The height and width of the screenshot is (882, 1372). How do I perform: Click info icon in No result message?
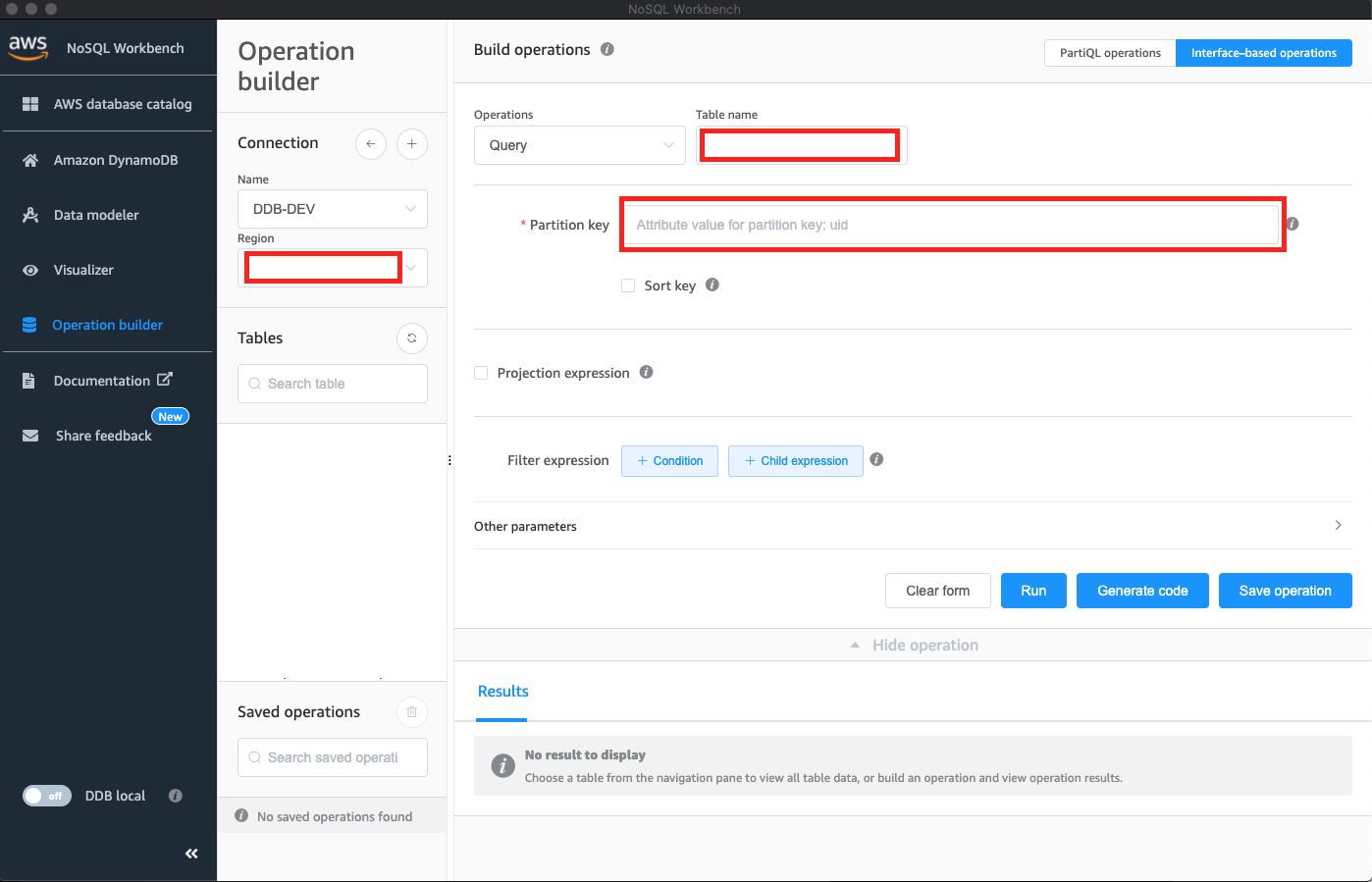tap(502, 766)
